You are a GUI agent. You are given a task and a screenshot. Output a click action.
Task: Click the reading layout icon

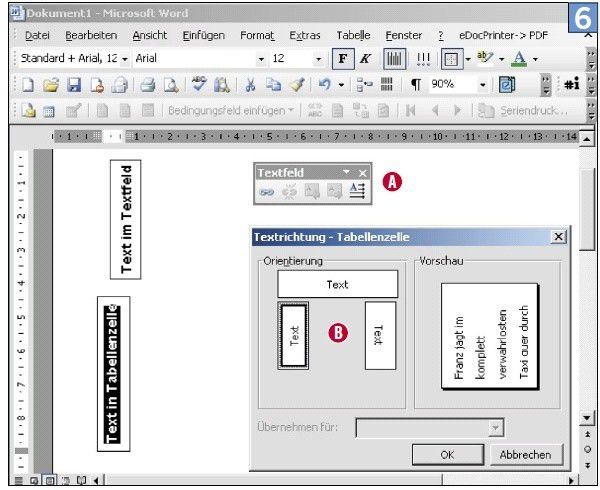click(x=507, y=85)
